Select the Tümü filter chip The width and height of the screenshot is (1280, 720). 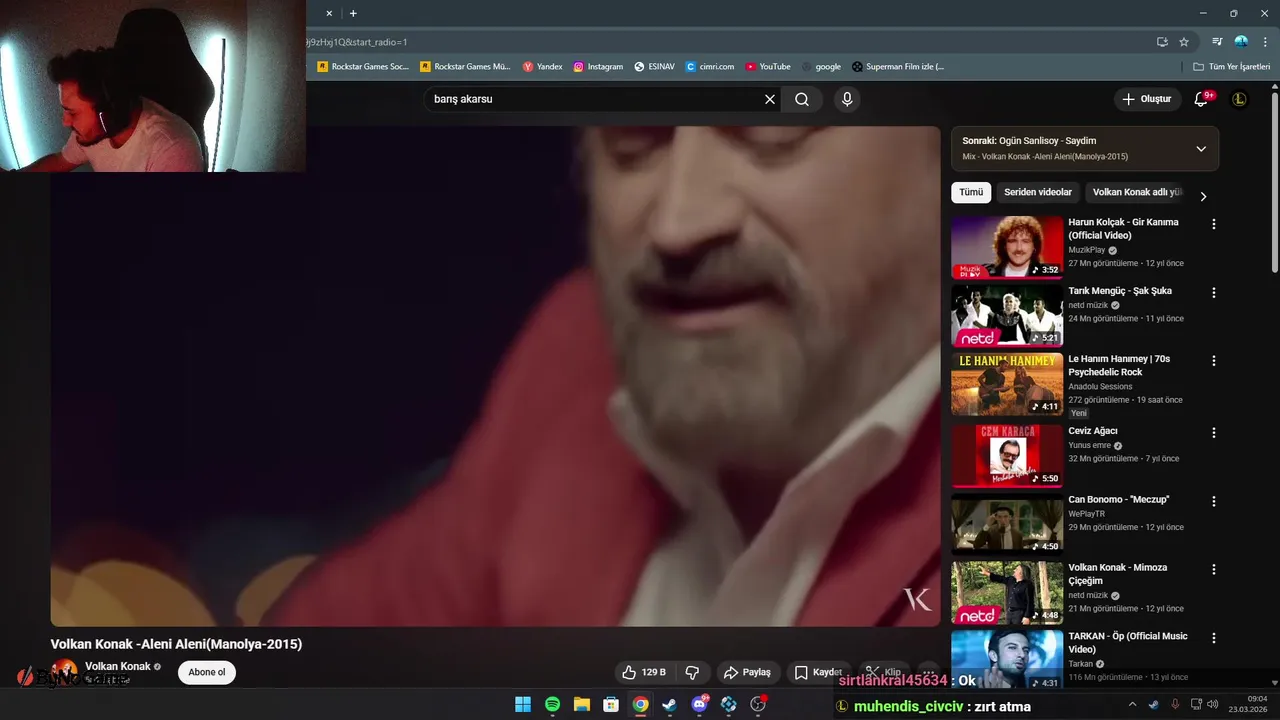click(971, 192)
